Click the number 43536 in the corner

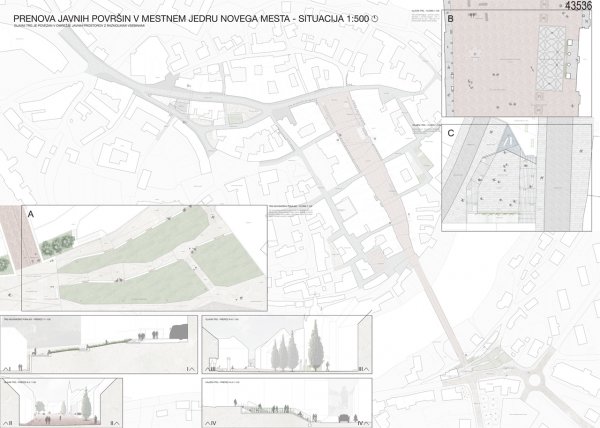[581, 6]
